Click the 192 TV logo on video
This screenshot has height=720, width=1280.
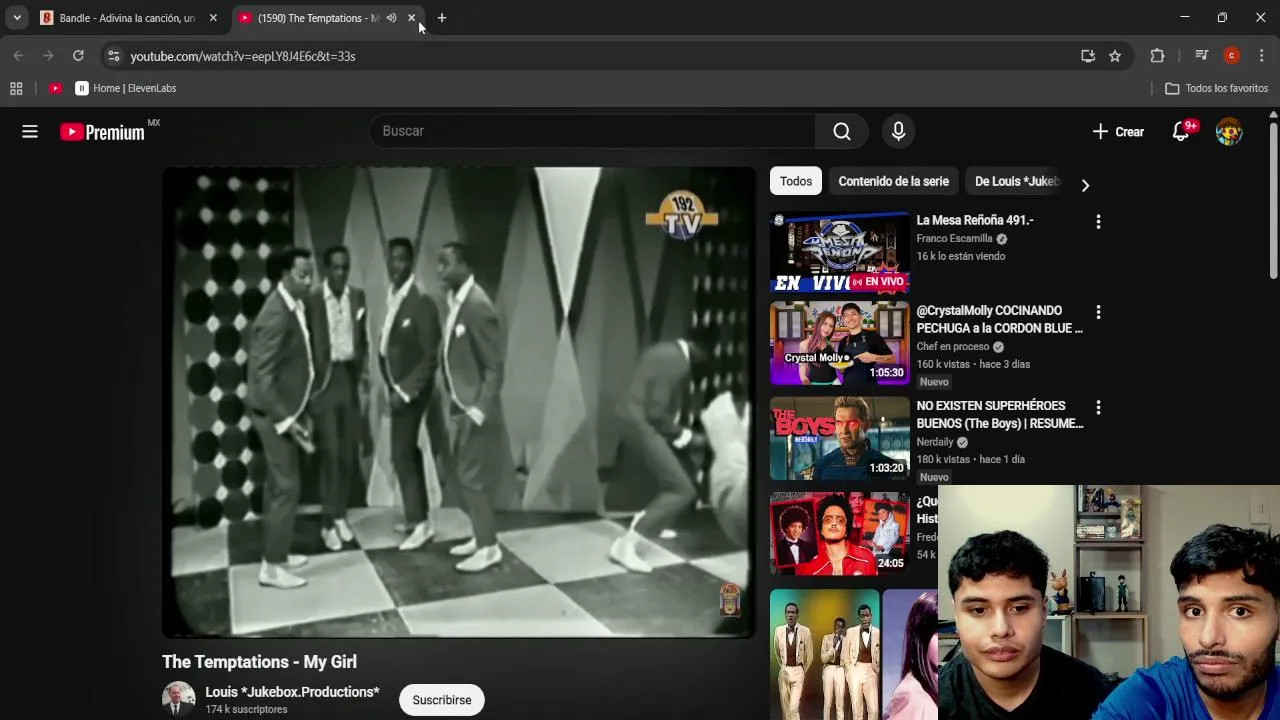pos(682,217)
